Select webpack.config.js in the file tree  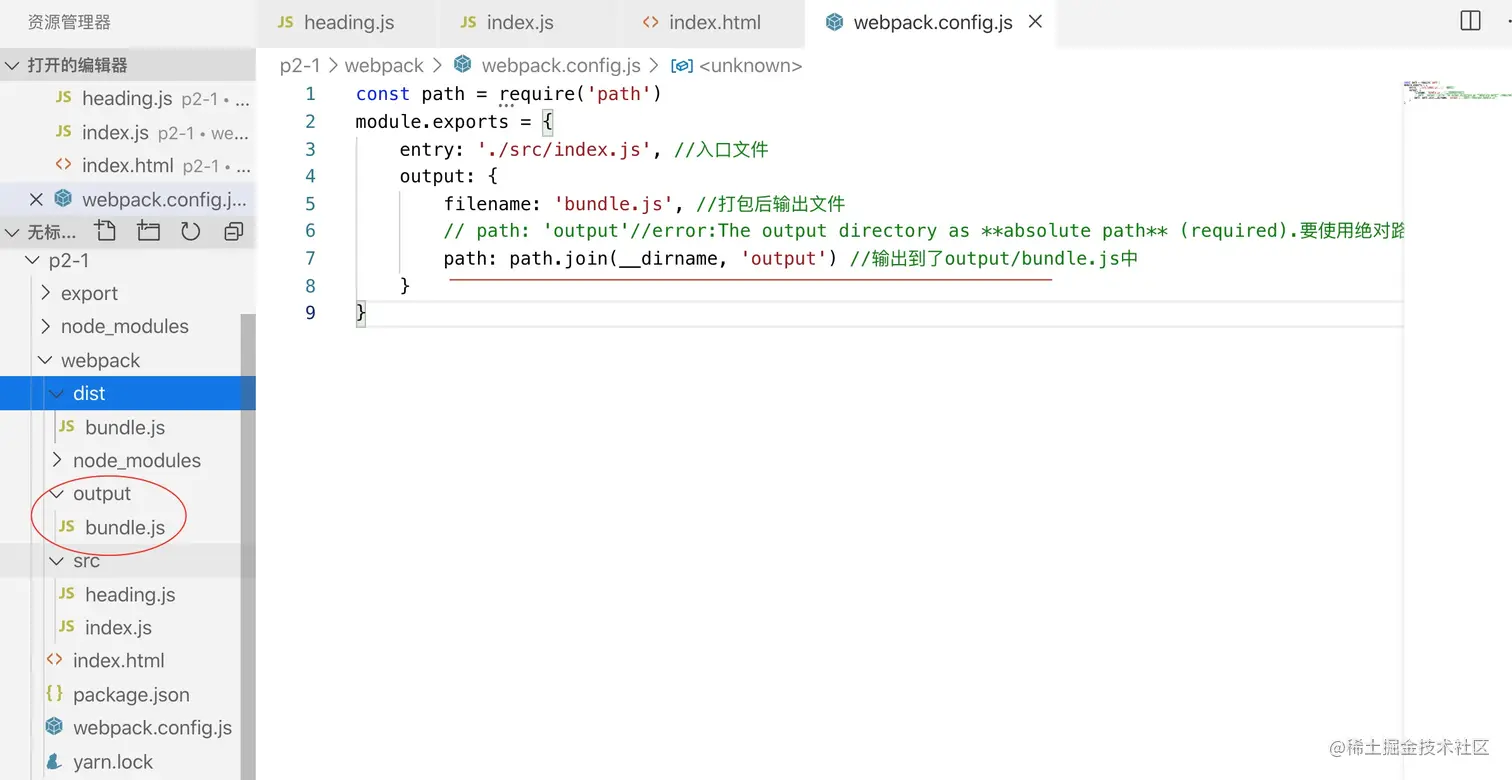[x=152, y=727]
